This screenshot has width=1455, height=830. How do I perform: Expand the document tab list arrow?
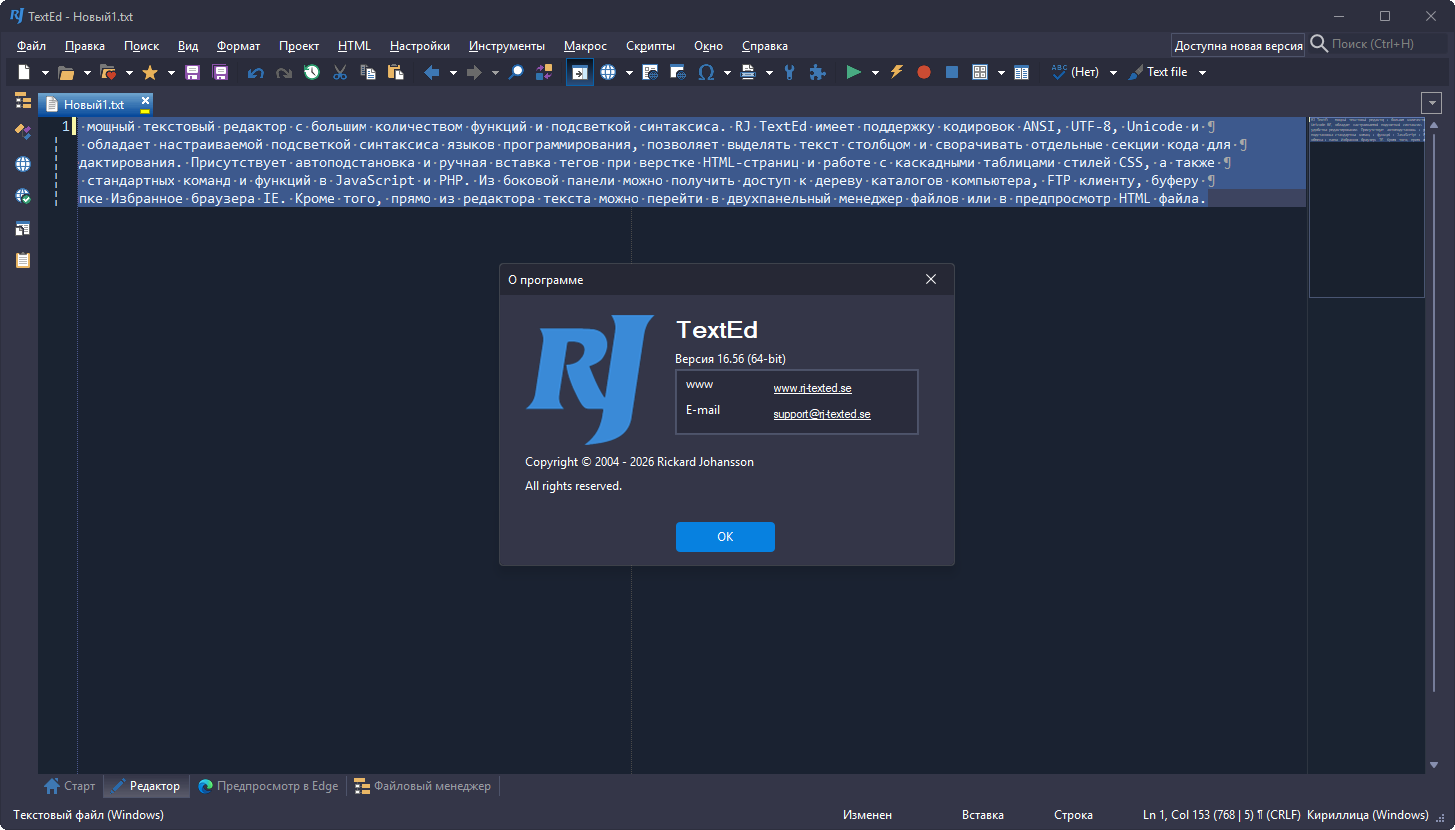(1432, 103)
